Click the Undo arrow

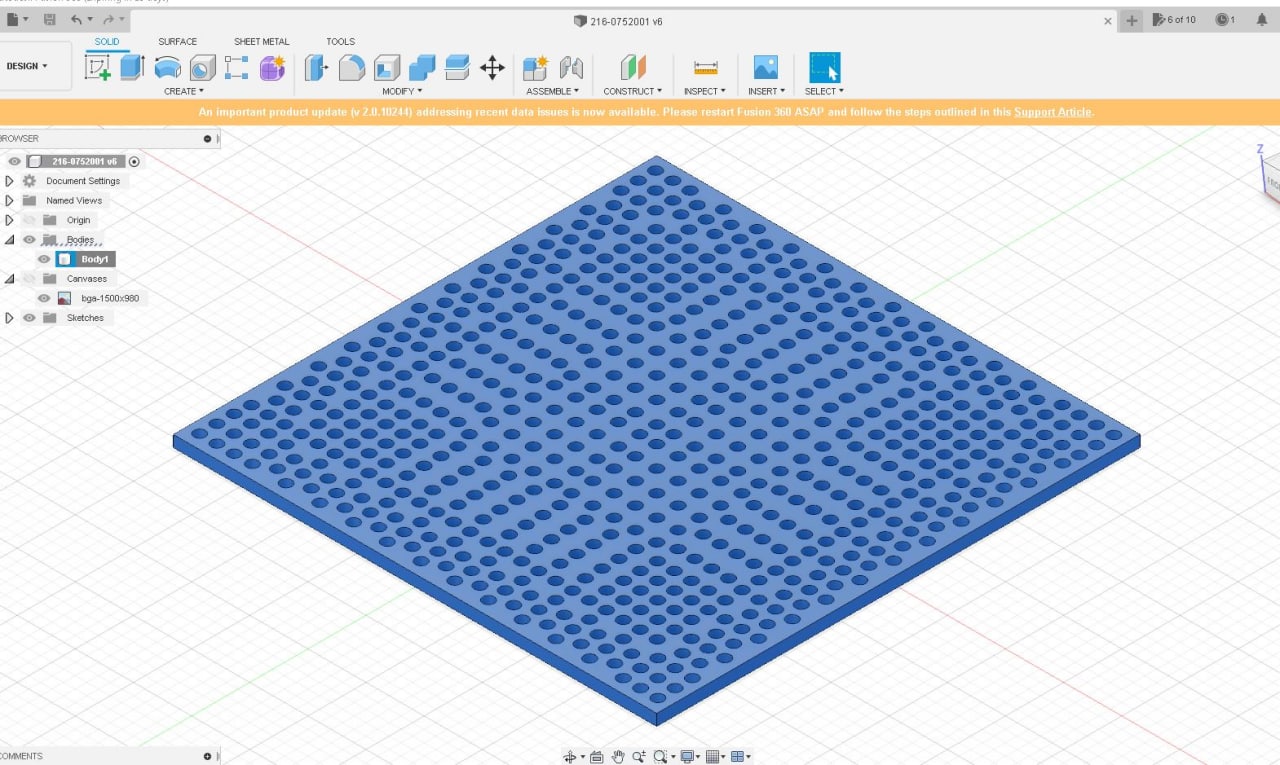coord(77,20)
